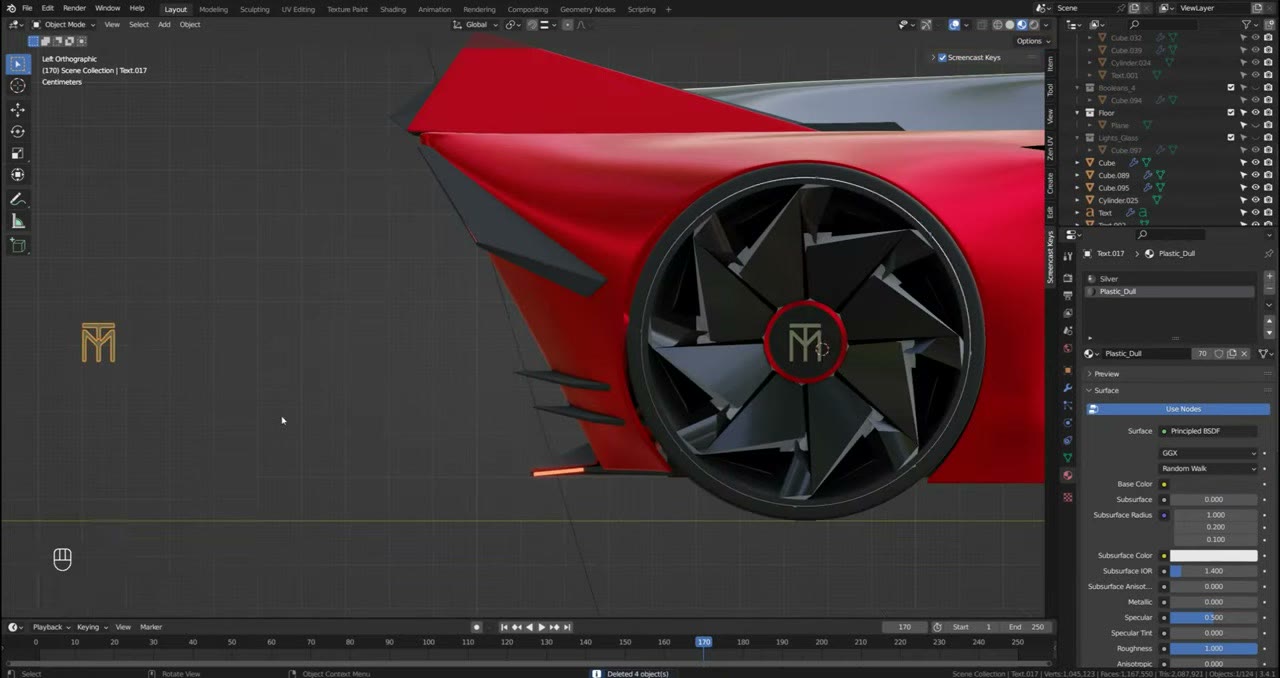Open the Object Data properties icon
This screenshot has height=678, width=1280.
coord(1068,457)
